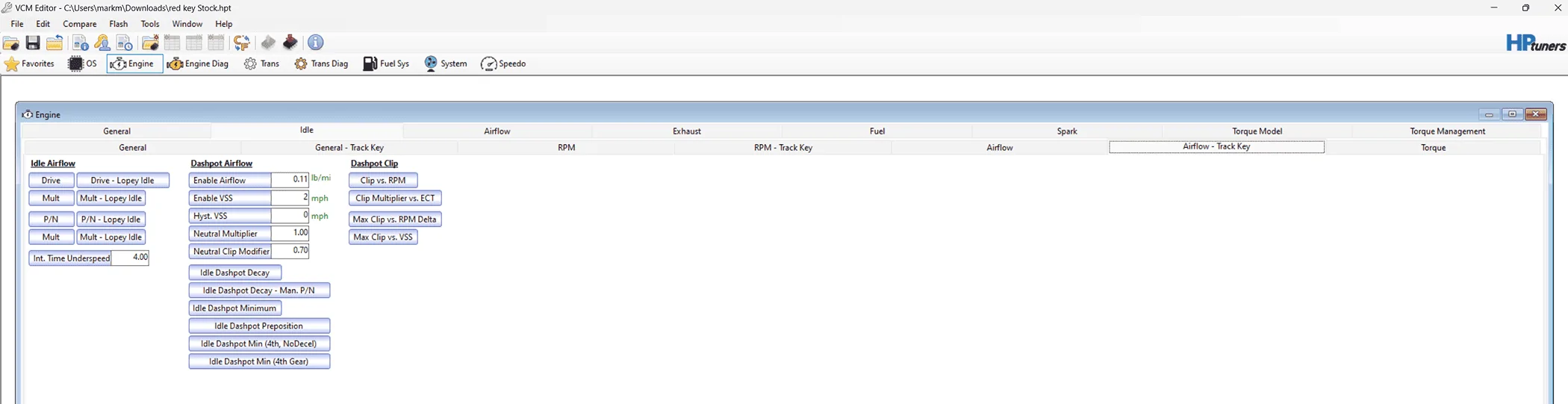This screenshot has height=404, width=1568.
Task: Click the Save floppy disk icon
Action: click(x=33, y=43)
